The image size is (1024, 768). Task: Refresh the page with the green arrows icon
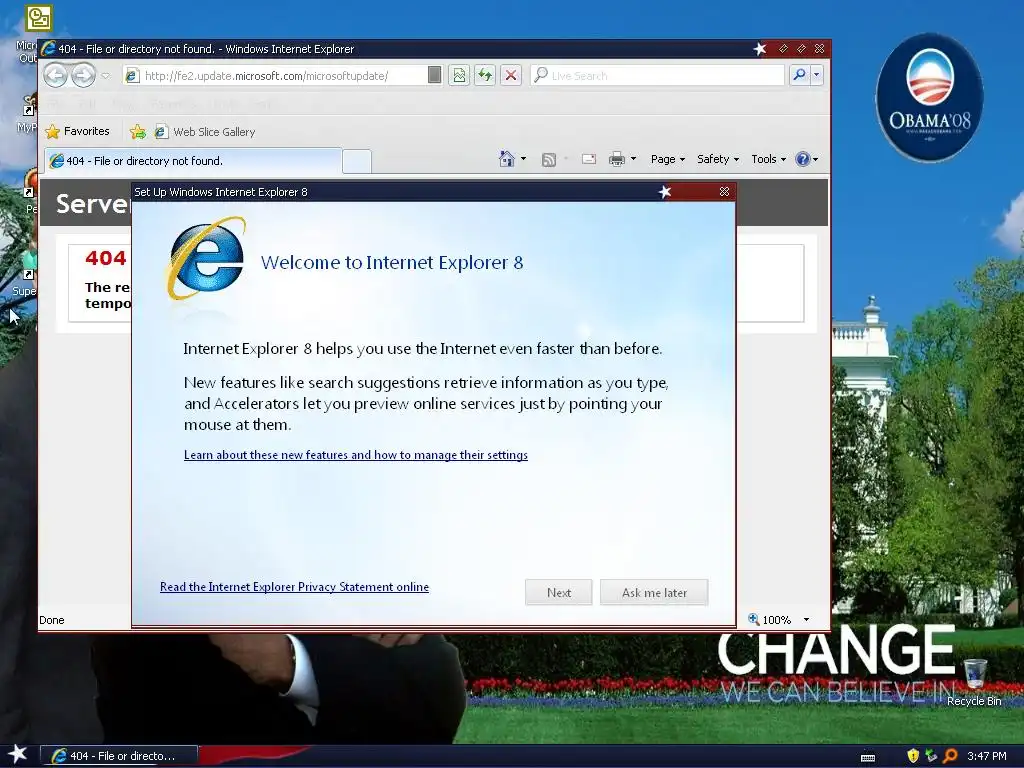point(485,75)
